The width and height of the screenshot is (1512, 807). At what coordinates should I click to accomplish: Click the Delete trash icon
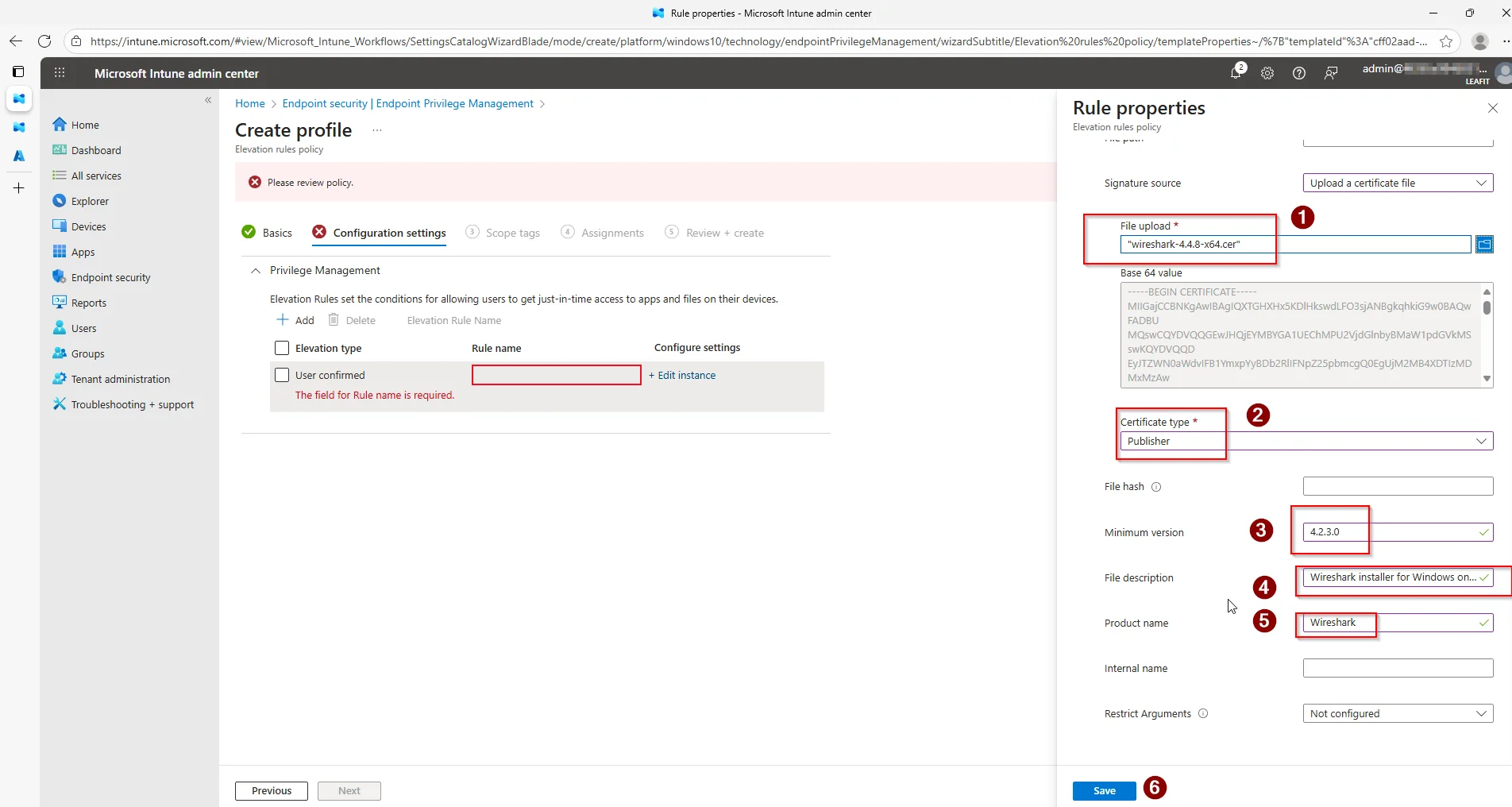tap(334, 320)
